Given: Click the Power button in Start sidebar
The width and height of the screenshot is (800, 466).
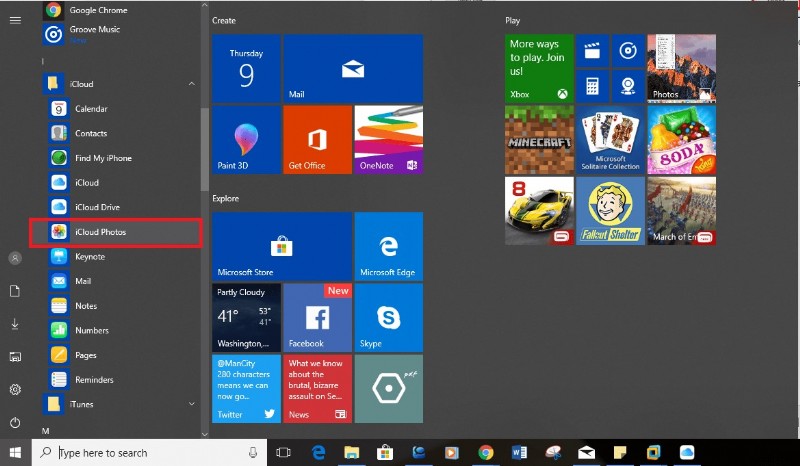Looking at the screenshot, I should [x=15, y=422].
